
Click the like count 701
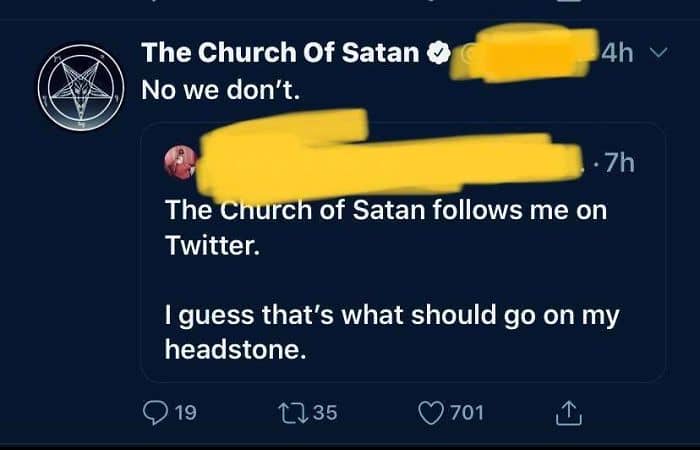pos(466,411)
